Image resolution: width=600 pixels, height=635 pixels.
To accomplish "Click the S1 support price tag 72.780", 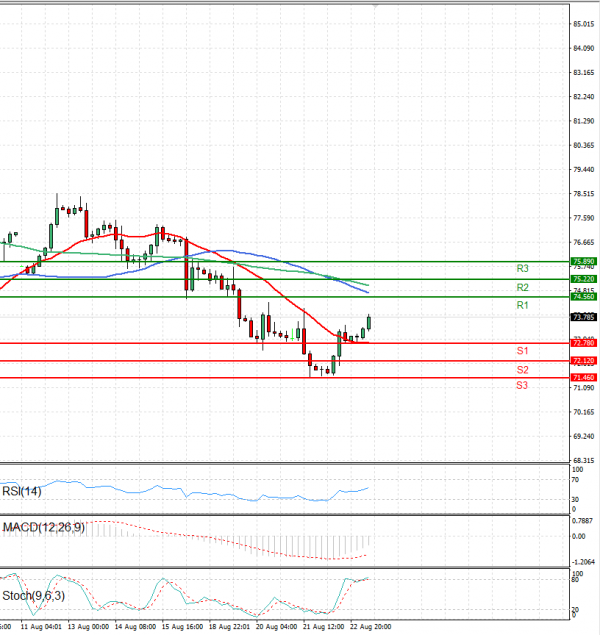I will click(x=583, y=343).
